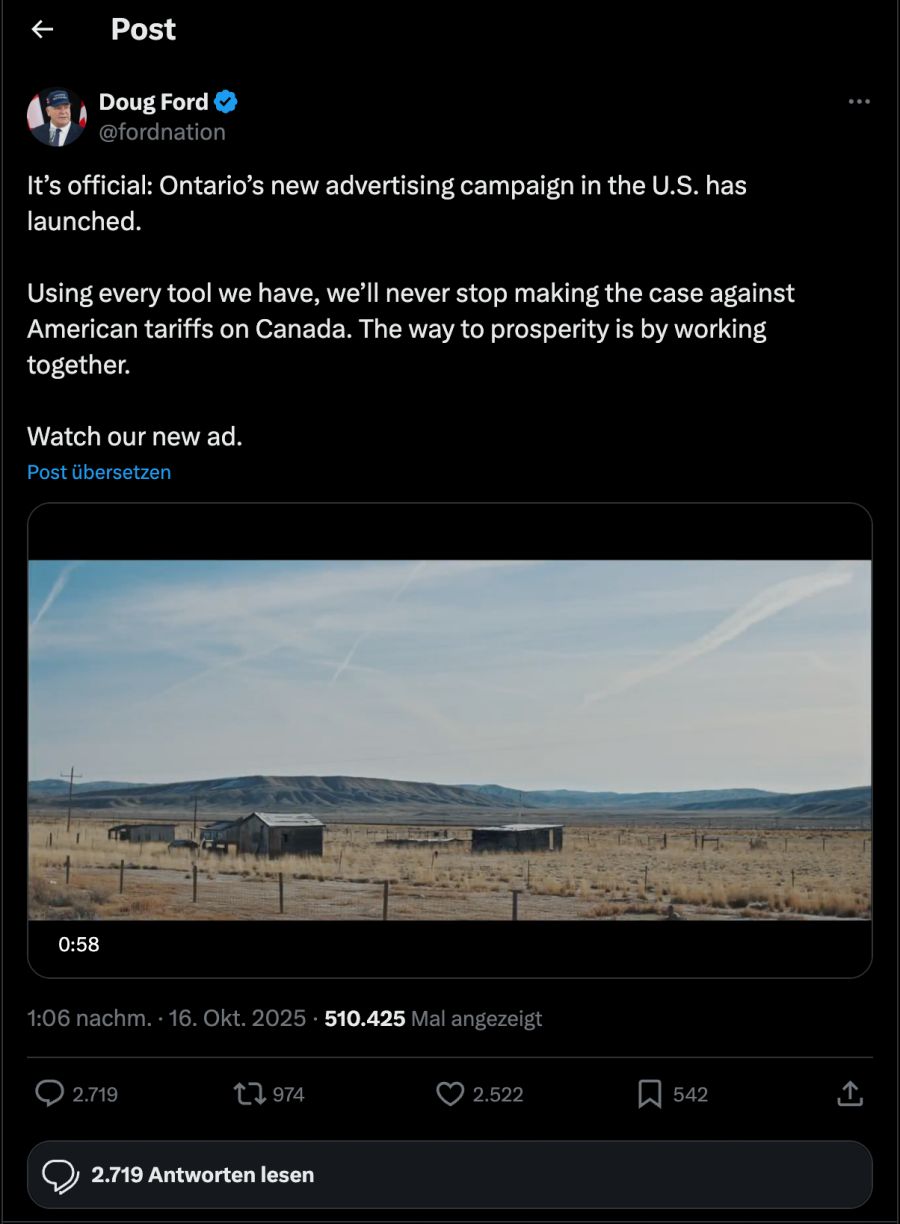The image size is (900, 1224).
Task: Click 'Post übersetzen' to translate post
Action: coord(99,472)
